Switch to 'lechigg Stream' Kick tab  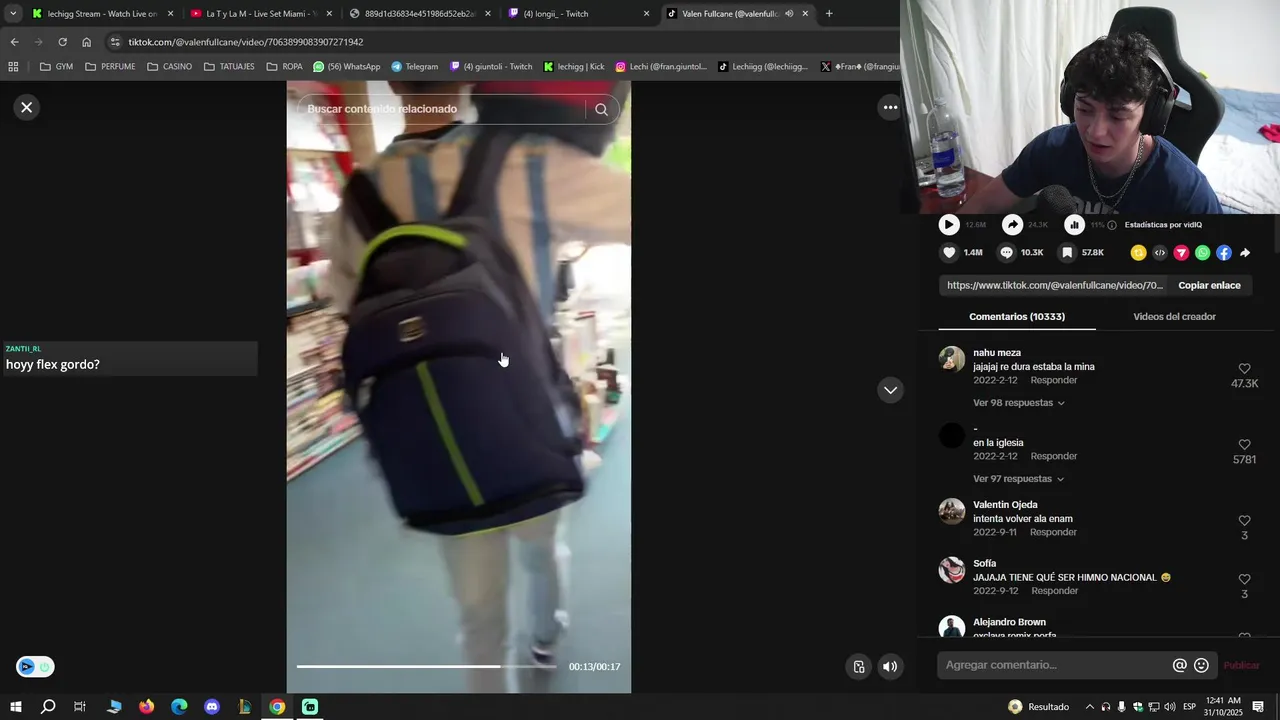103,14
